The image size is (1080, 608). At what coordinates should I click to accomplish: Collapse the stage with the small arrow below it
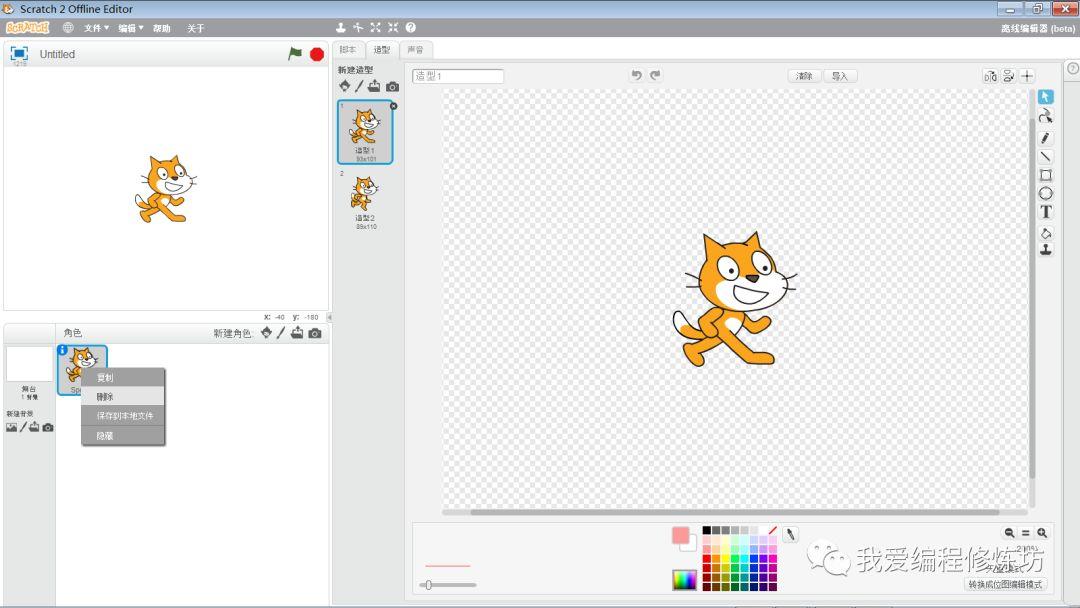(x=329, y=317)
